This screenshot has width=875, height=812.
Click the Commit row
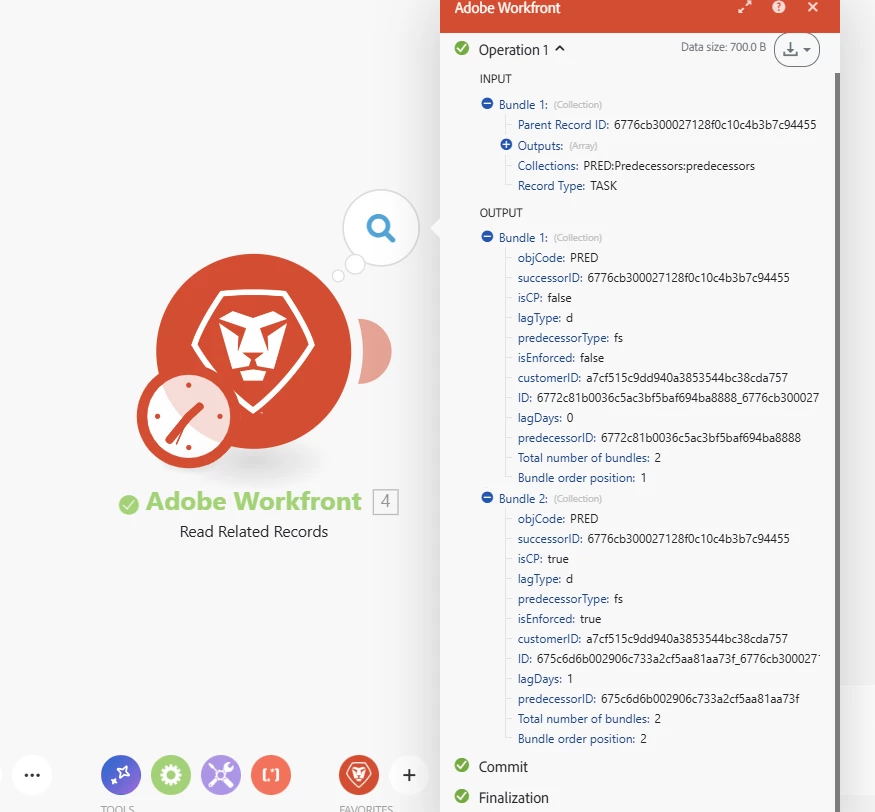tap(503, 767)
